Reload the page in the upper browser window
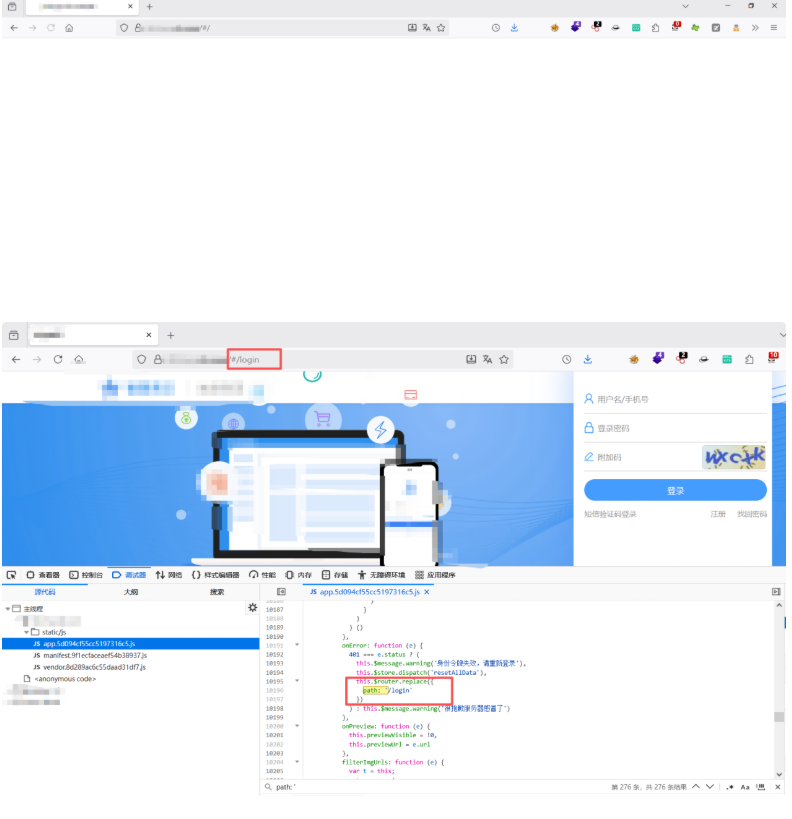This screenshot has height=819, width=792. (51, 28)
